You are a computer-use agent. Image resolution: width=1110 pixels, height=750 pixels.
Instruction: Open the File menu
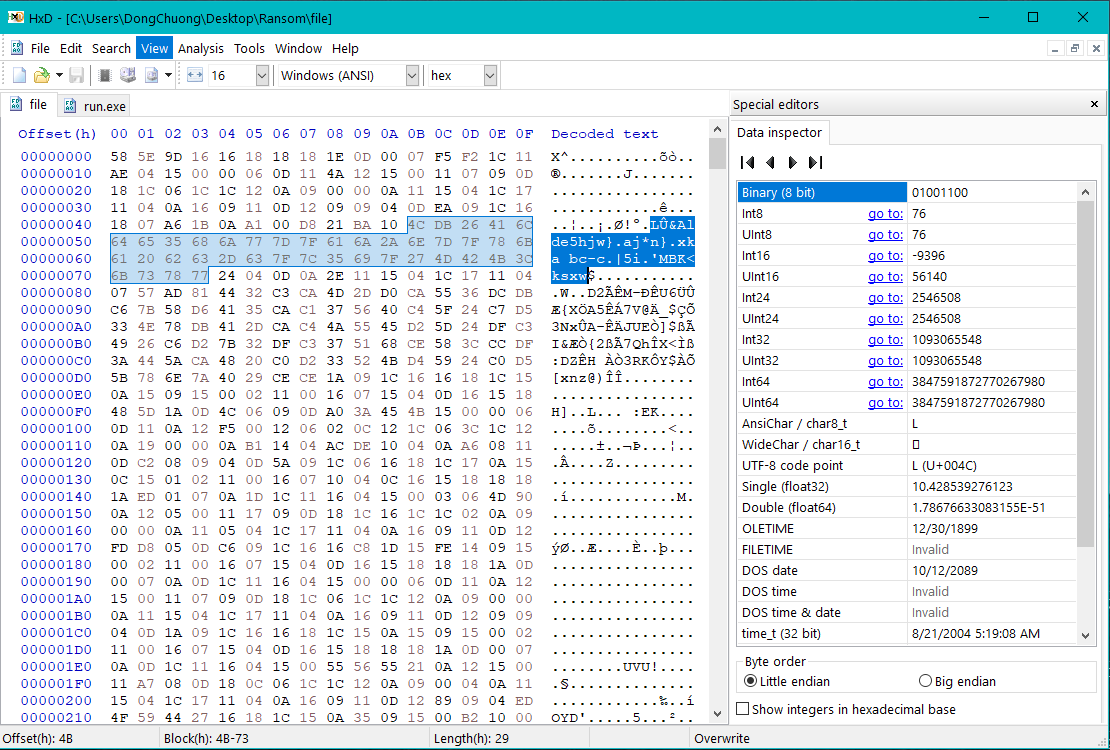pos(40,48)
